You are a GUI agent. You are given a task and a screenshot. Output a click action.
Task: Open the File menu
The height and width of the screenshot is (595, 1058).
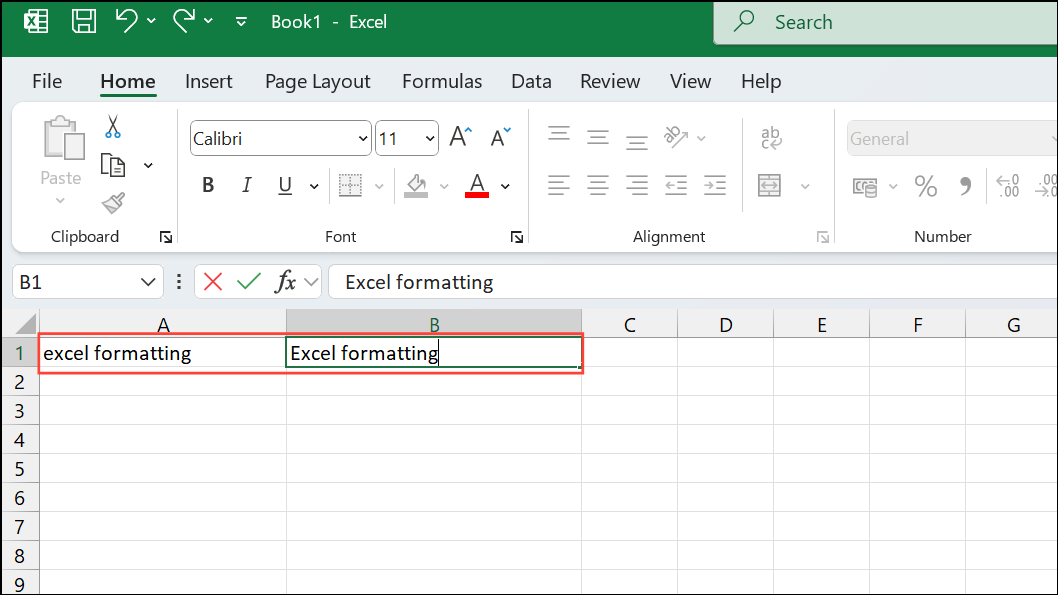[47, 82]
